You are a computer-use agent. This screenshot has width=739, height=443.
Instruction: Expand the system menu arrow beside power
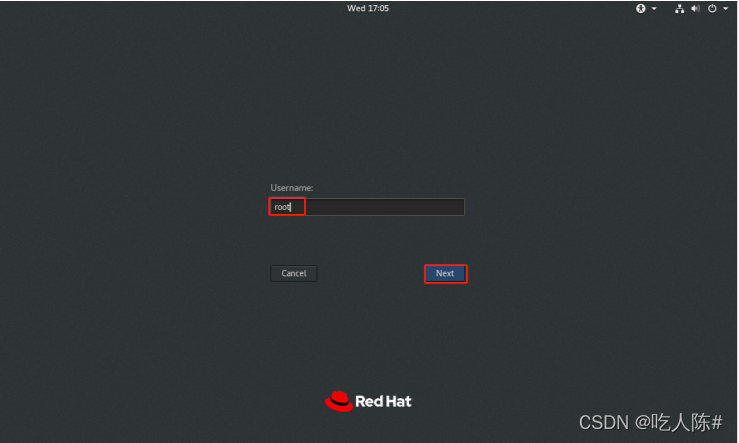coord(726,8)
